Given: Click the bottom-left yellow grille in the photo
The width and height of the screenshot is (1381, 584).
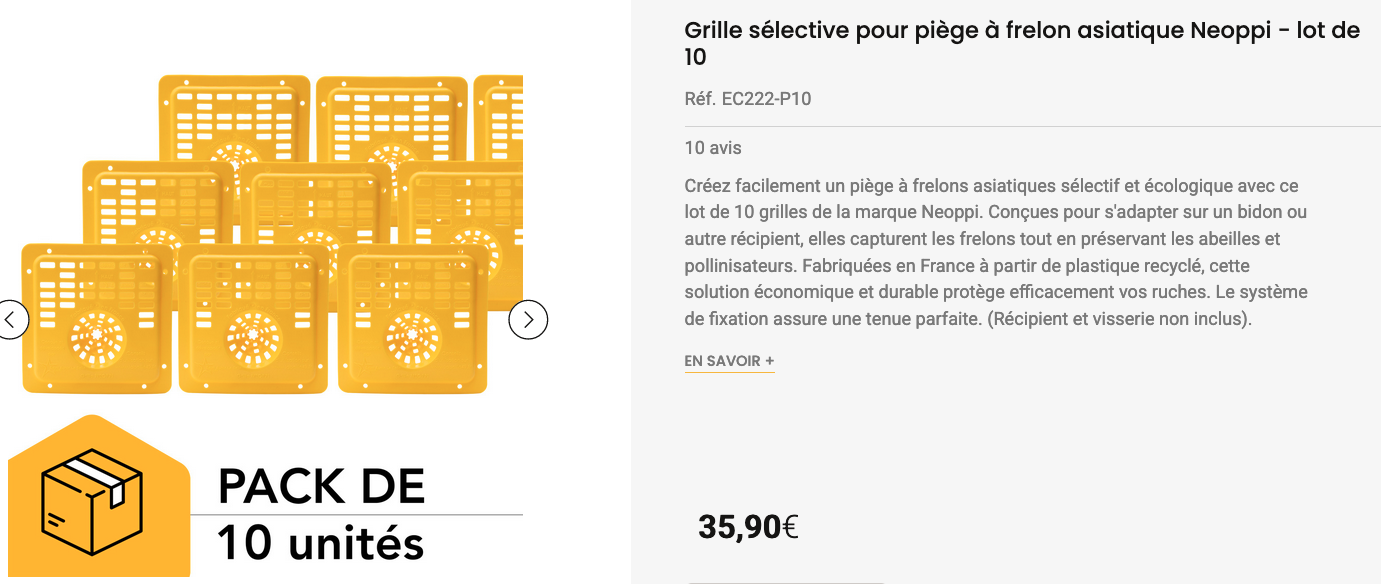Looking at the screenshot, I should click(x=96, y=318).
